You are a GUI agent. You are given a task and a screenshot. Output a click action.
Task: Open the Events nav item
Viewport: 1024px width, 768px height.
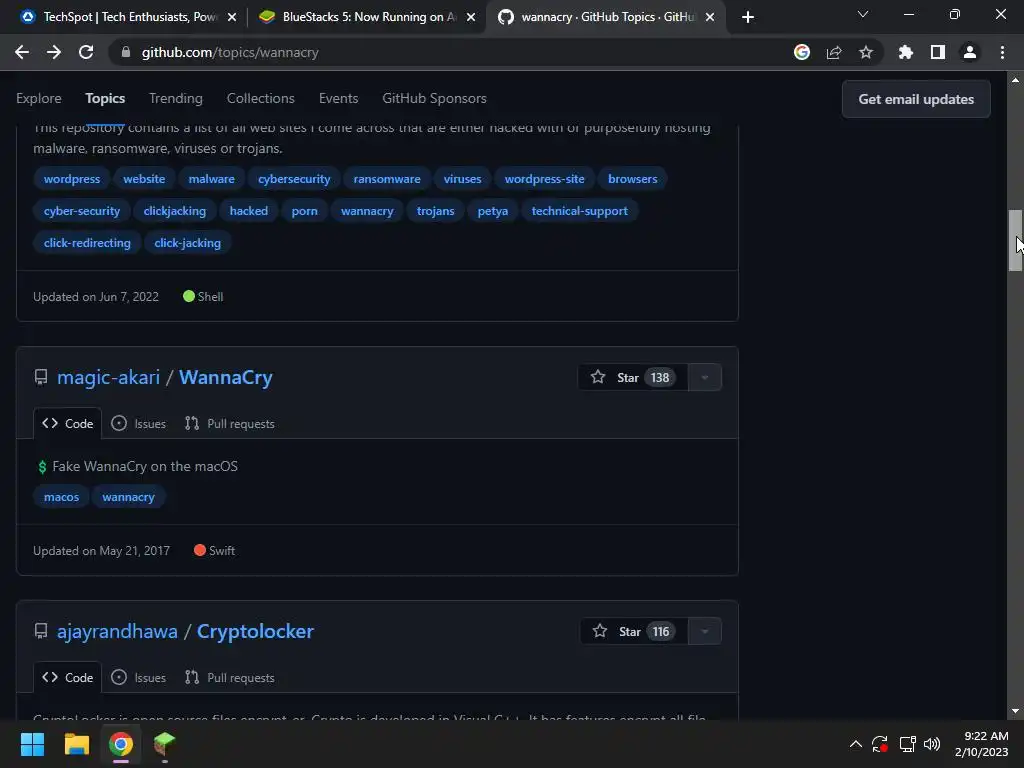tap(338, 98)
